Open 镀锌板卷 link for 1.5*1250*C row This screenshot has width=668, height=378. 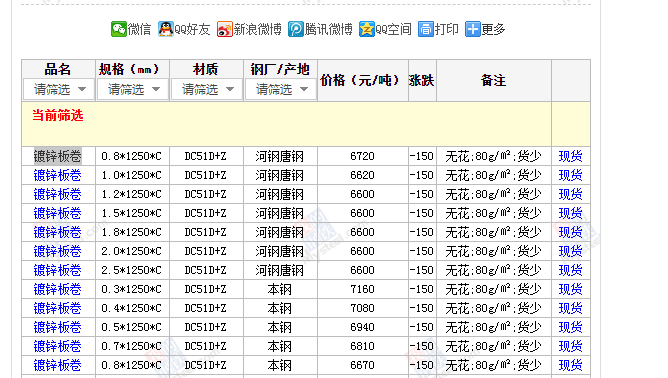[58, 213]
